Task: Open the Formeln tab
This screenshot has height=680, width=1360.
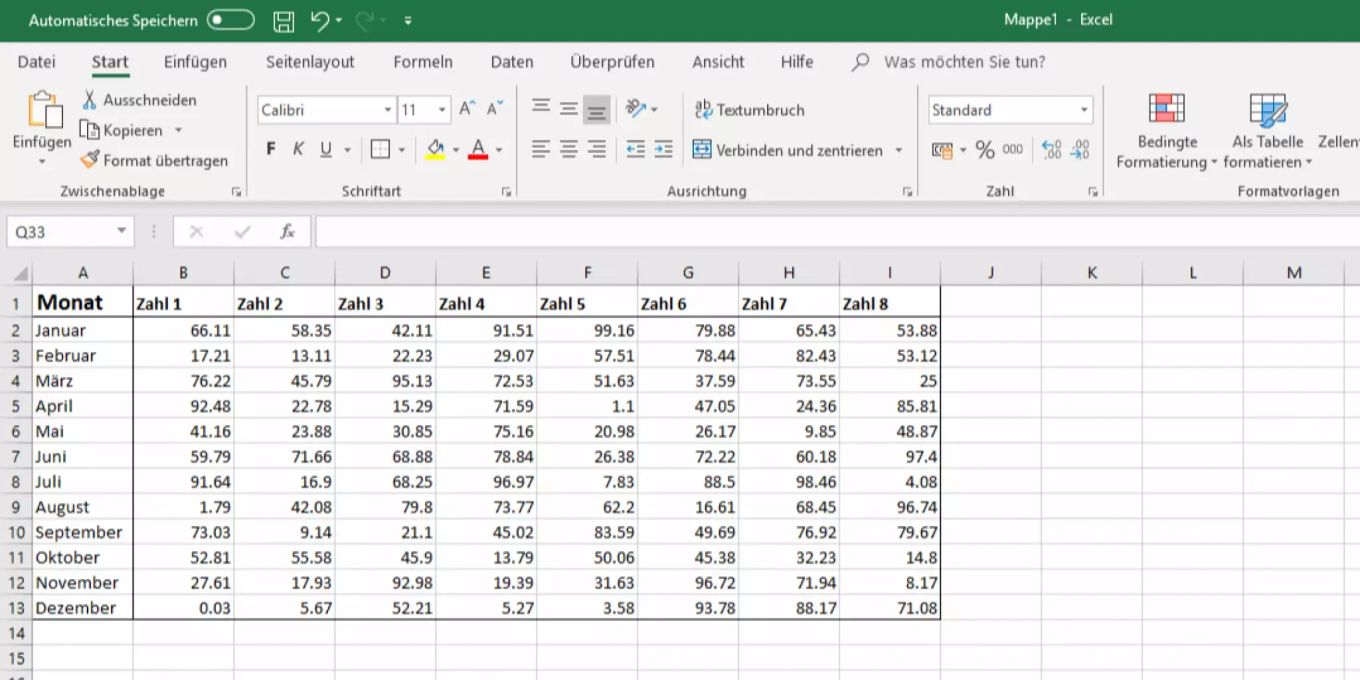Action: tap(423, 62)
